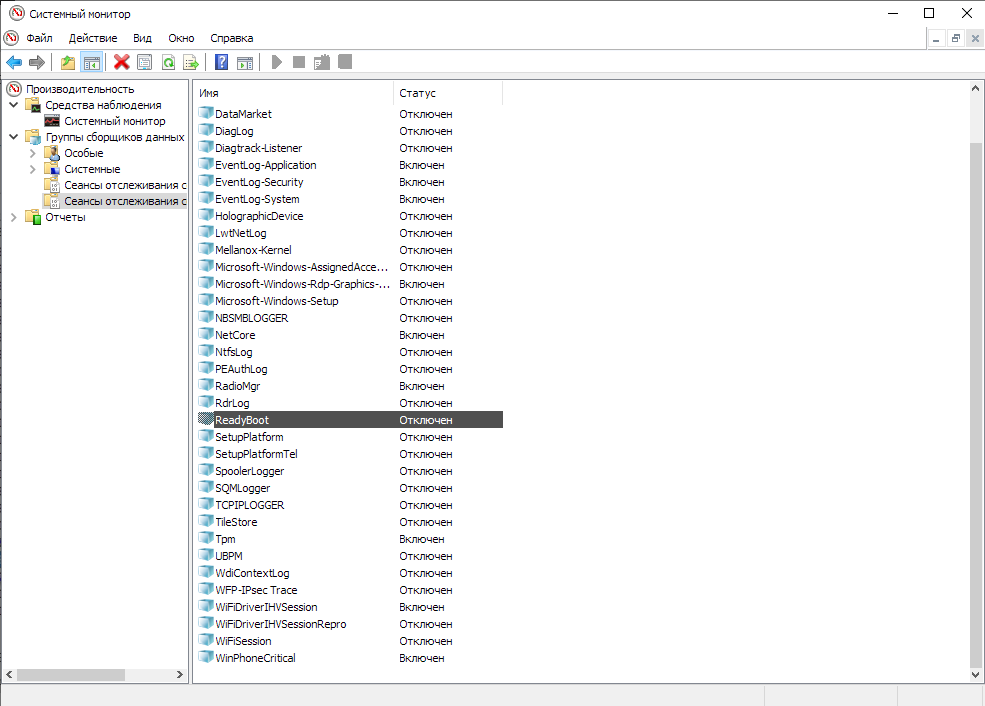Image resolution: width=985 pixels, height=706 pixels.
Task: Click the tree pane scroll right arrow
Action: 180,675
